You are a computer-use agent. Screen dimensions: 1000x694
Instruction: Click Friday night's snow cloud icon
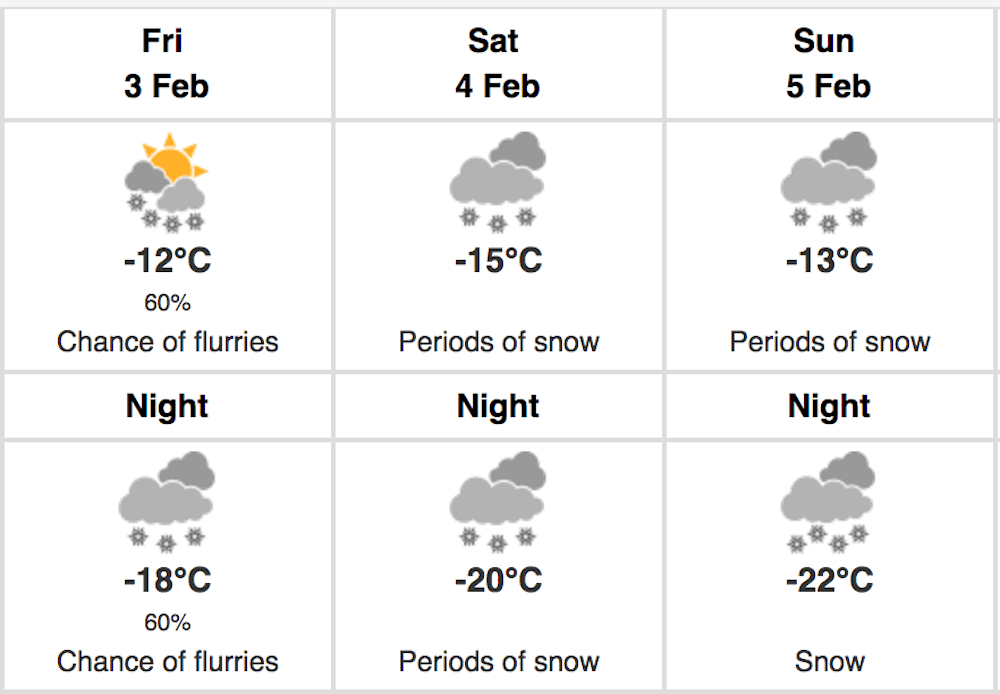(166, 502)
